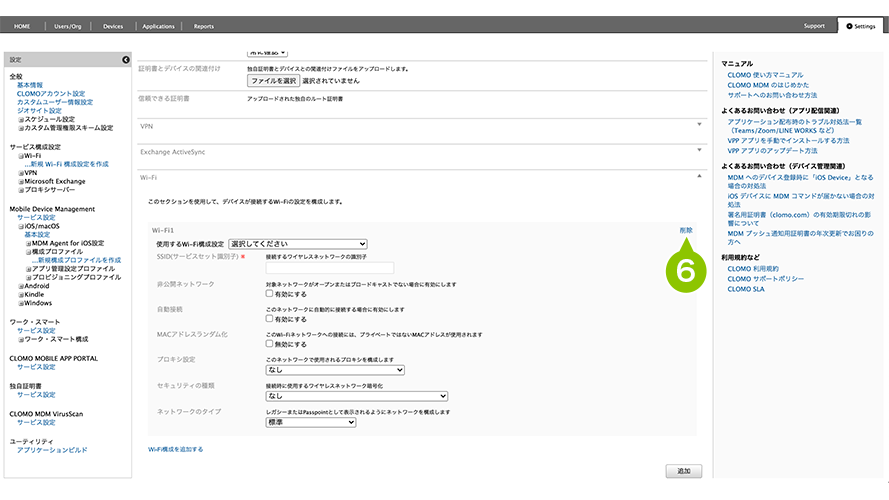Enable the 自動接続 checkbox
889x500 pixels.
[269, 319]
